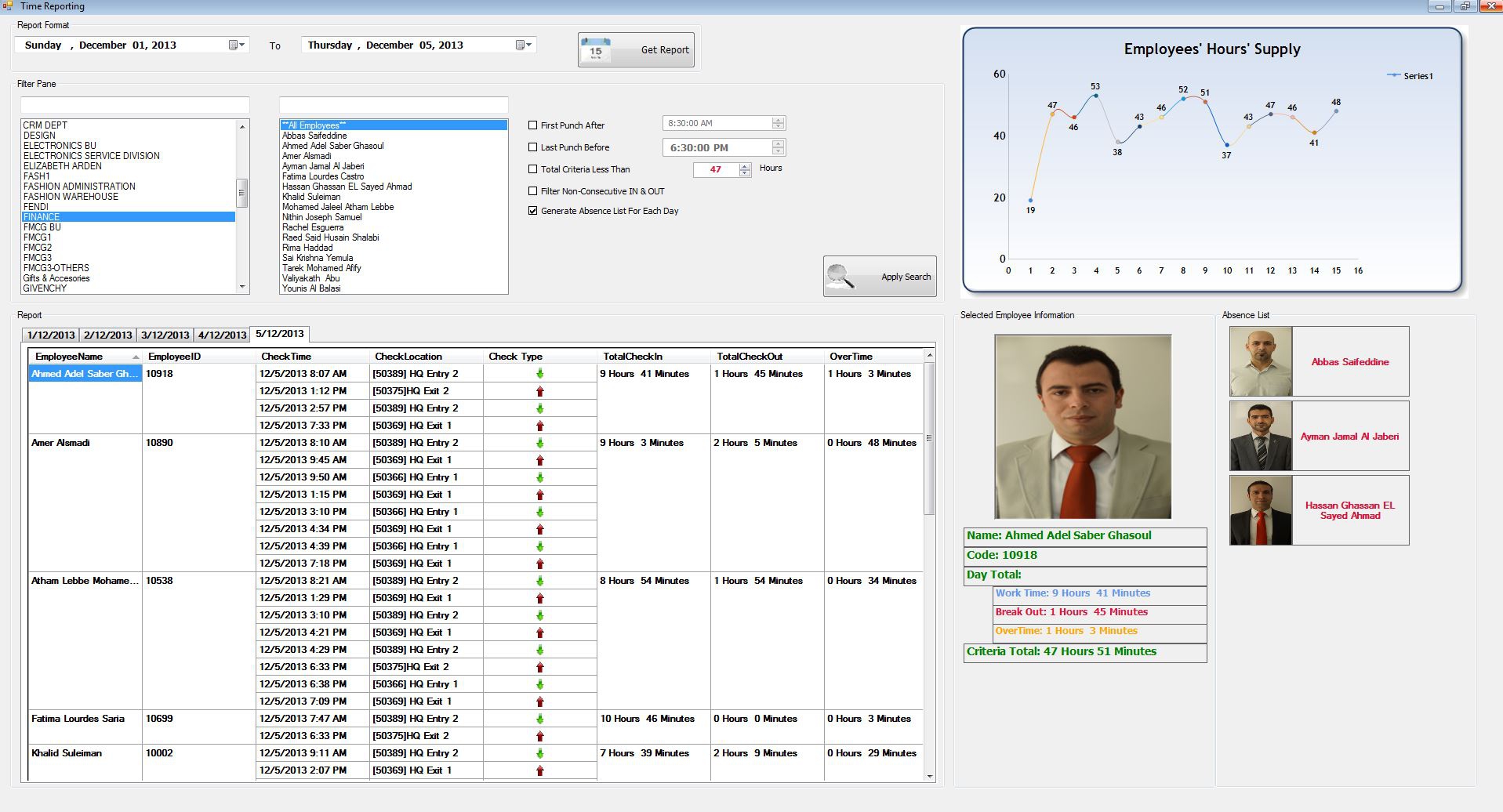This screenshot has height=812, width=1503.
Task: Switch to the 1/12/2013 tab
Action: click(x=51, y=335)
